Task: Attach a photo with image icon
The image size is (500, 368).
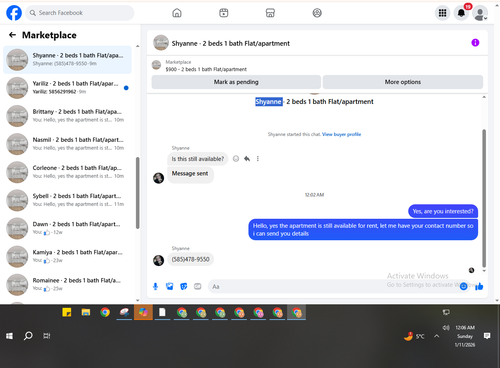Action: (170, 286)
